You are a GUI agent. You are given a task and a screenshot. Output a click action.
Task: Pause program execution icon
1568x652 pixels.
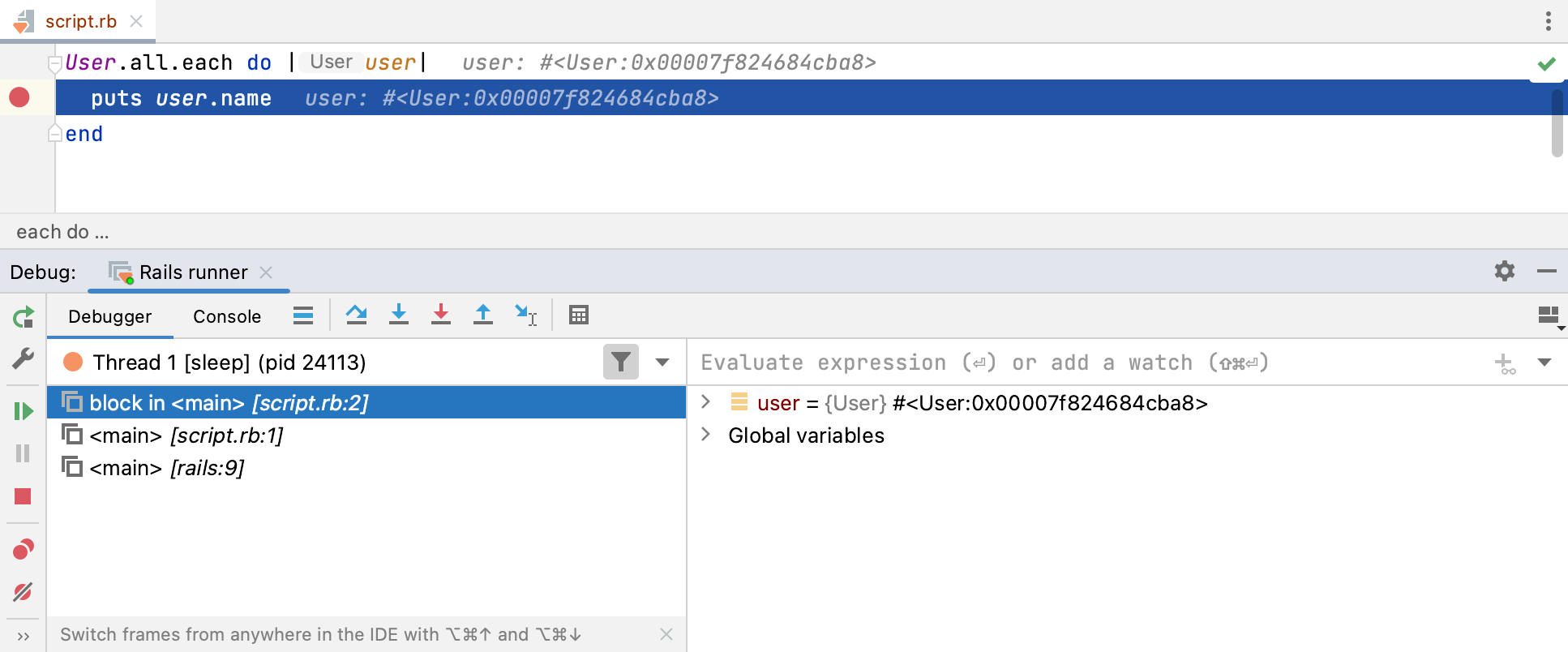[x=23, y=453]
